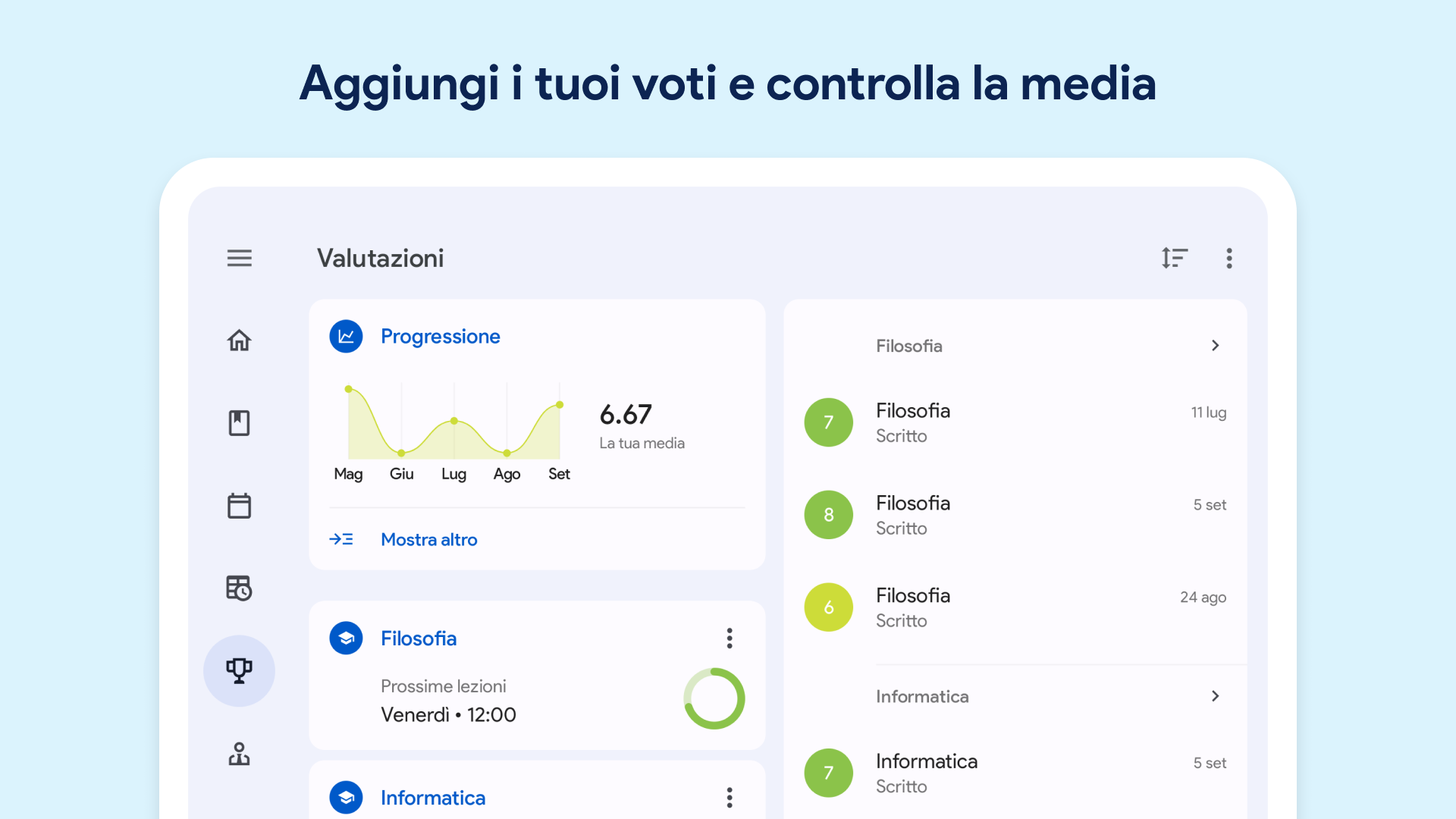Viewport: 1456px width, 819px height.
Task: Open the Filosofia grade dated 11 lug
Action: [1015, 423]
